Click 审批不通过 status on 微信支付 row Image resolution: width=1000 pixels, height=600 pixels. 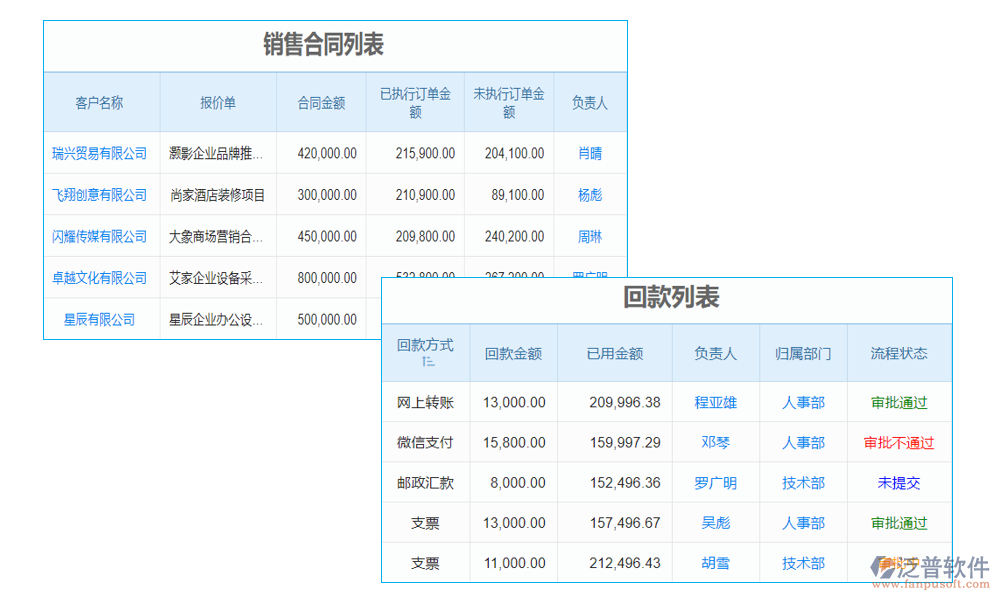897,442
